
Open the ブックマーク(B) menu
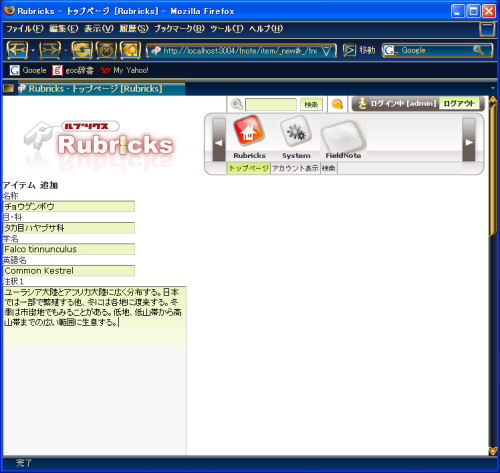click(x=179, y=29)
